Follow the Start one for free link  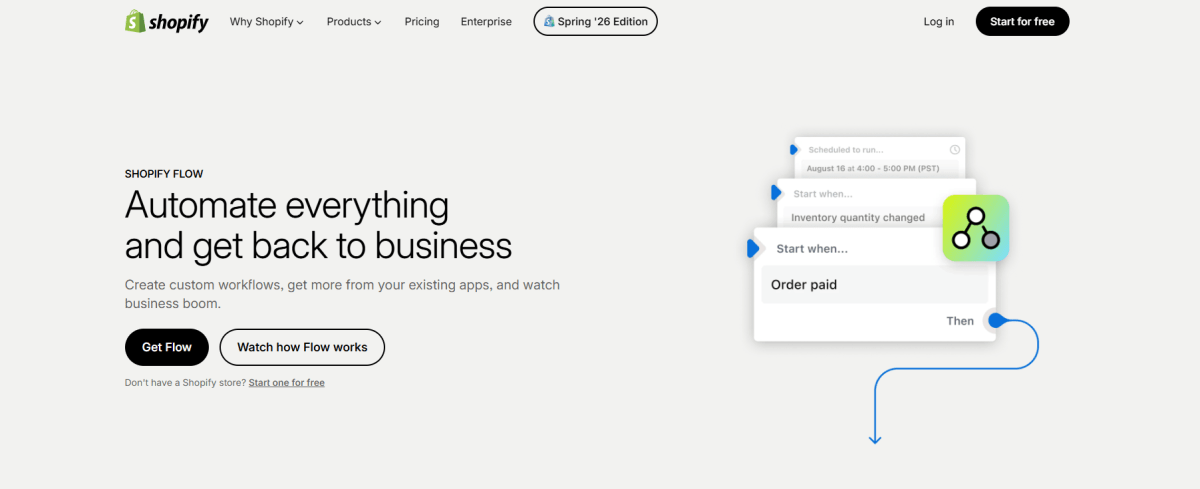pos(287,383)
